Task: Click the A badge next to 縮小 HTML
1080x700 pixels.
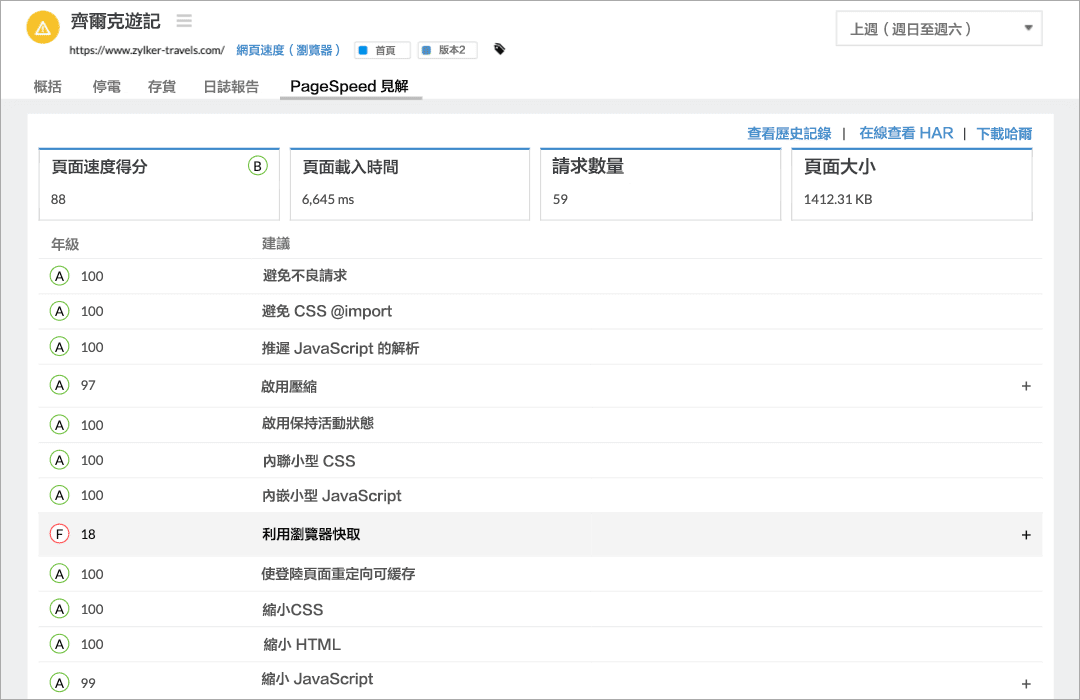Action: [59, 644]
